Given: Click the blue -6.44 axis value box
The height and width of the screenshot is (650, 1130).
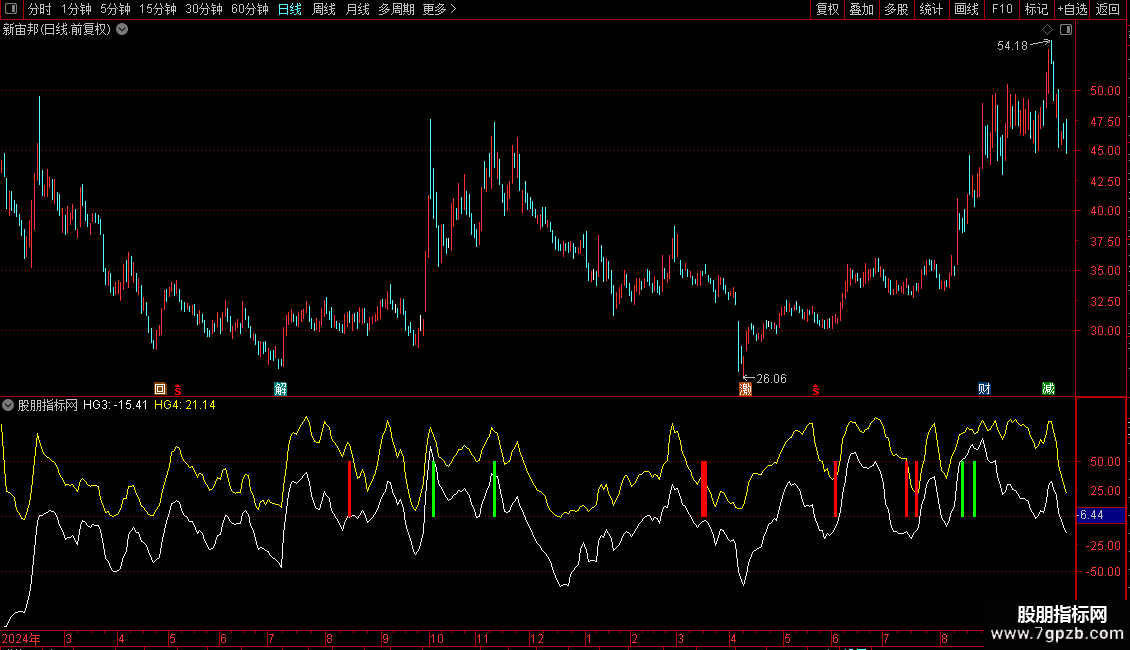Looking at the screenshot, I should 1100,515.
